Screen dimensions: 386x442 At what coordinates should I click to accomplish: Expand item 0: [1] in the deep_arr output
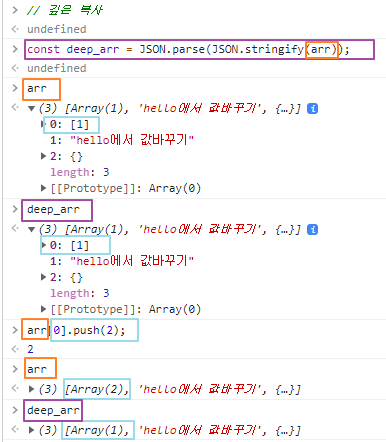click(43, 246)
